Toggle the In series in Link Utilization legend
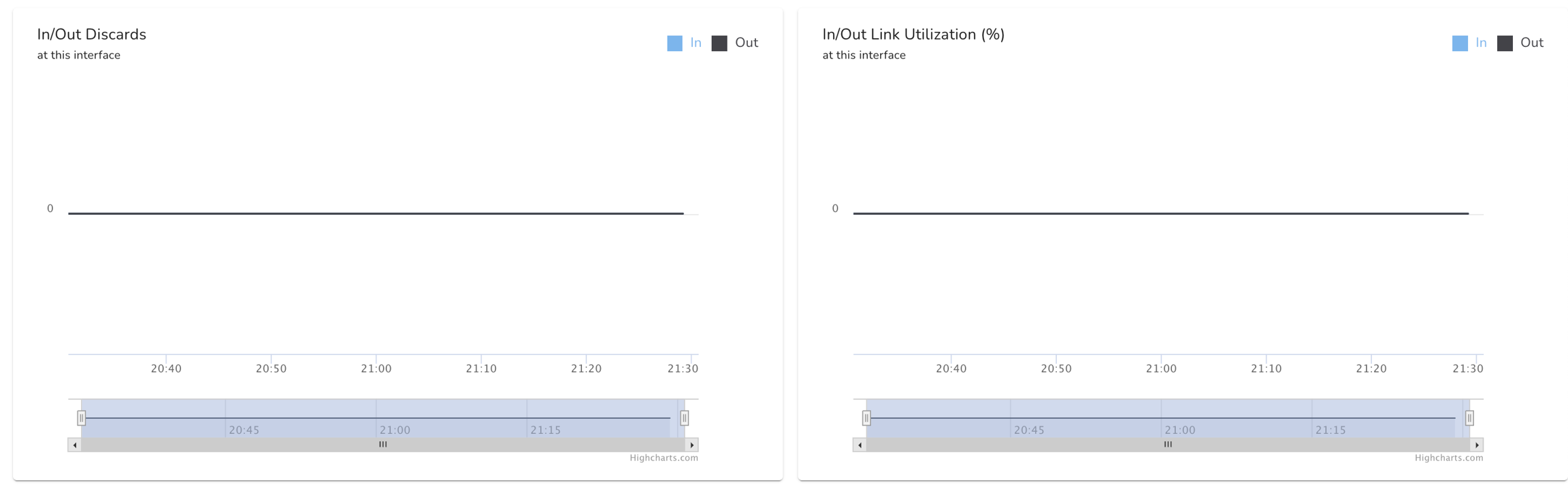 pos(1480,43)
